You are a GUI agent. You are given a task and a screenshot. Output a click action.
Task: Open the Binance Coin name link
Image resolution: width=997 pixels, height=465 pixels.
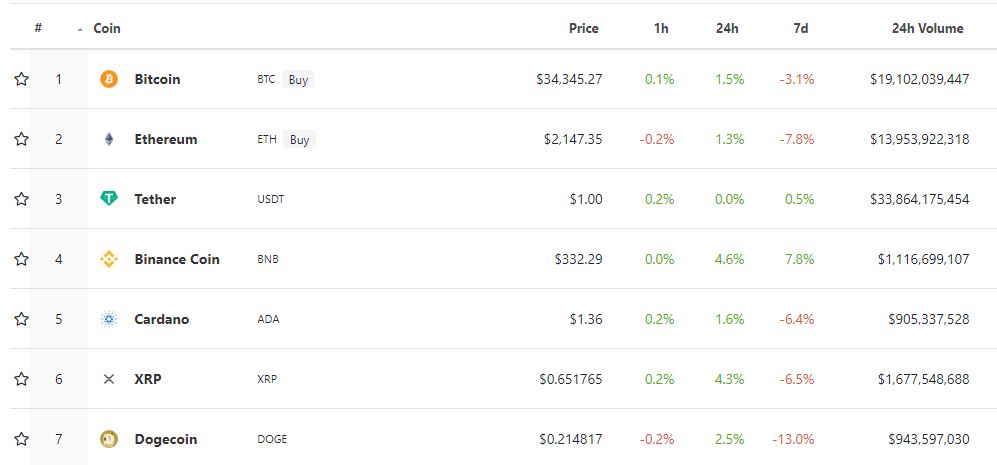177,259
